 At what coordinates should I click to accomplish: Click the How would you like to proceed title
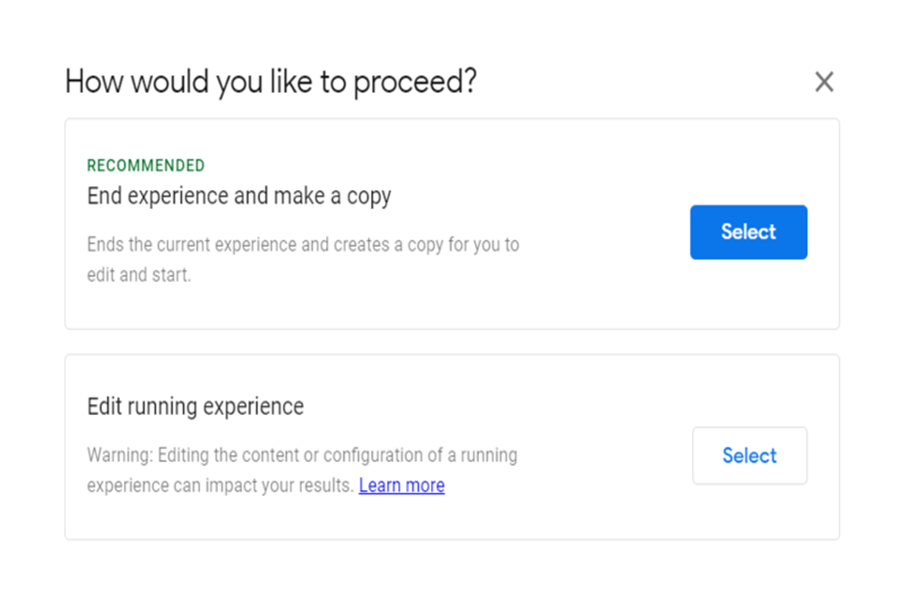270,82
